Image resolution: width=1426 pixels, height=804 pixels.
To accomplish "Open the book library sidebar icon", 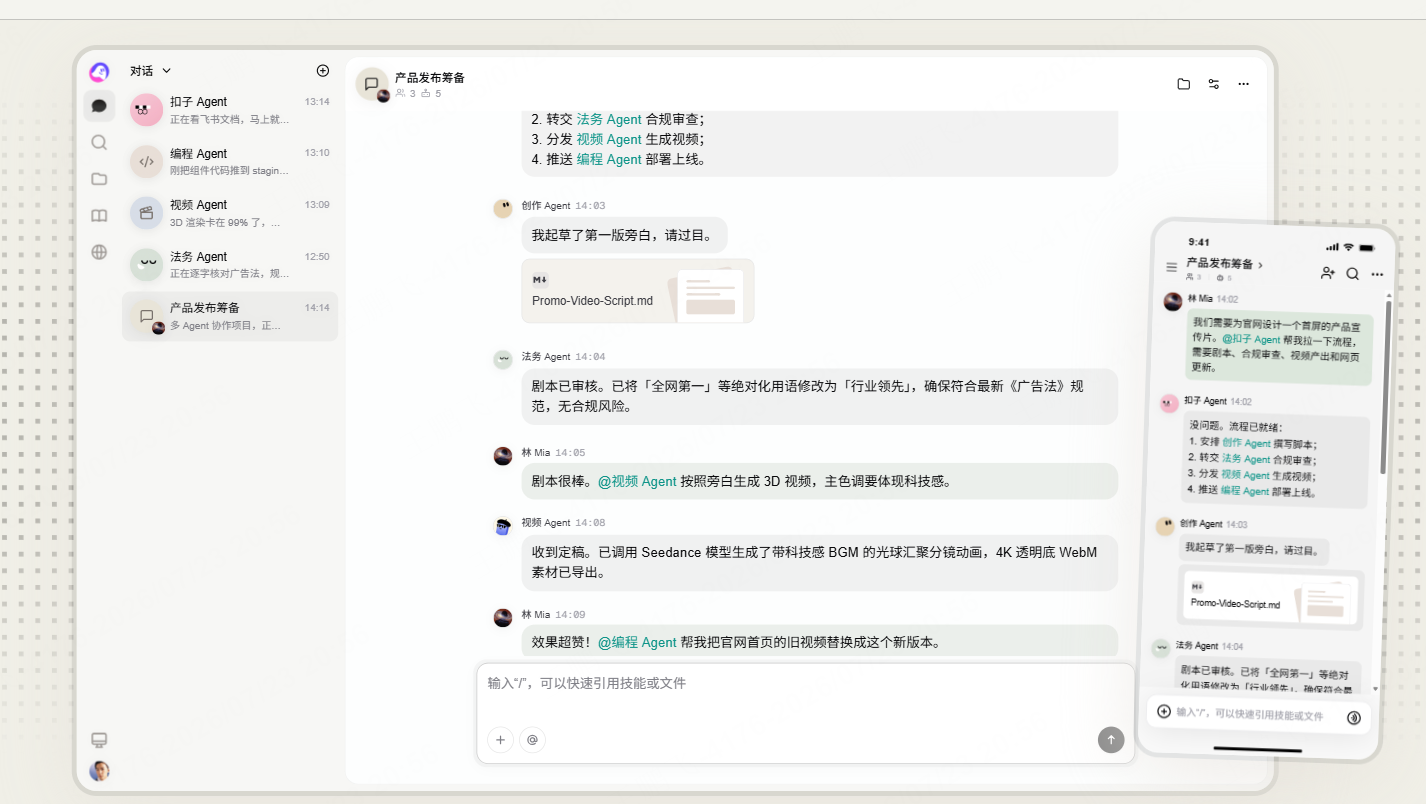I will [x=99, y=216].
